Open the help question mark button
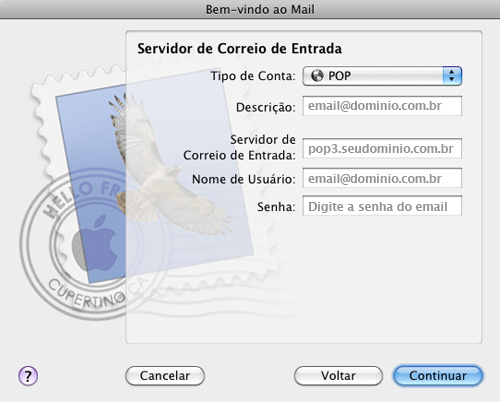Screen dimensions: 500x402 [x=28, y=376]
